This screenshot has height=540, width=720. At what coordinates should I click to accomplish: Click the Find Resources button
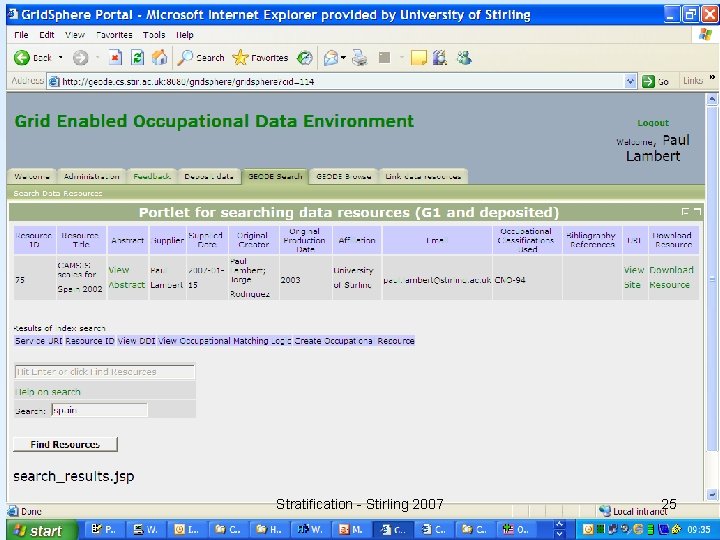click(x=65, y=444)
